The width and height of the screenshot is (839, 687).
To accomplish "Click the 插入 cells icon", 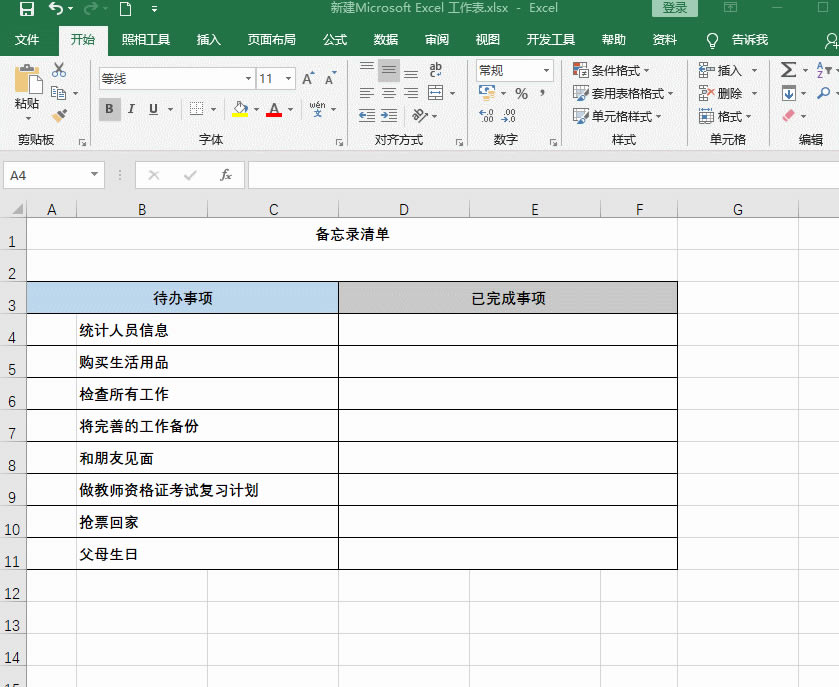I will (x=705, y=70).
